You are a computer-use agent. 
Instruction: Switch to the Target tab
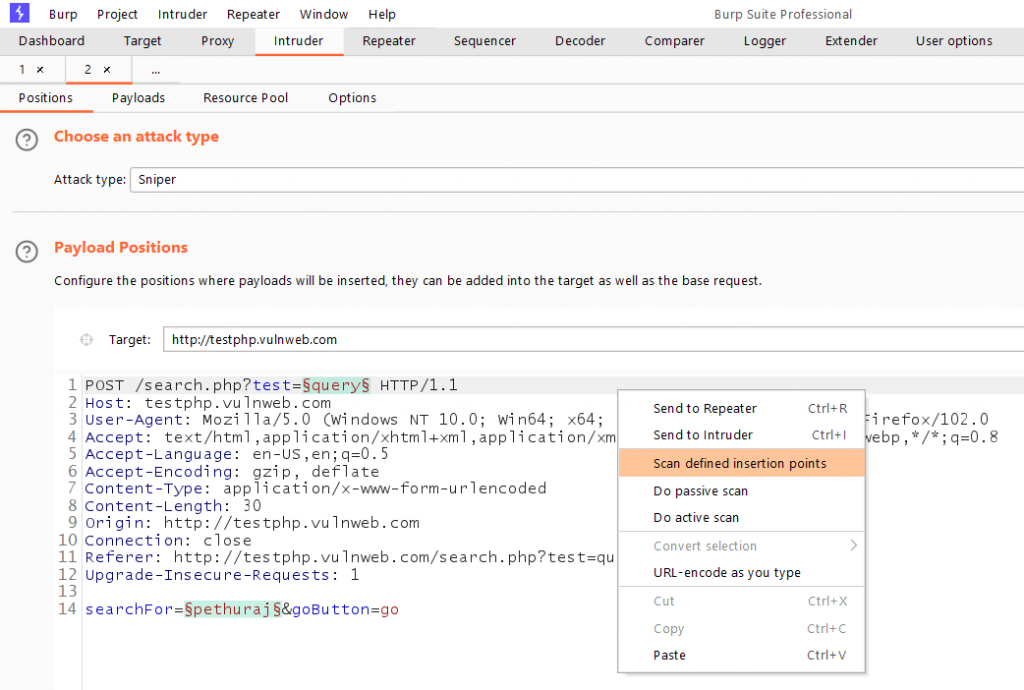(x=142, y=41)
